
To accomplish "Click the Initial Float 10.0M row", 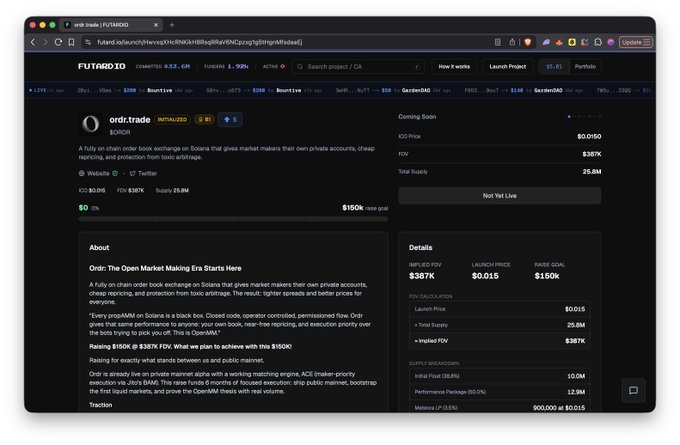I will click(x=500, y=376).
